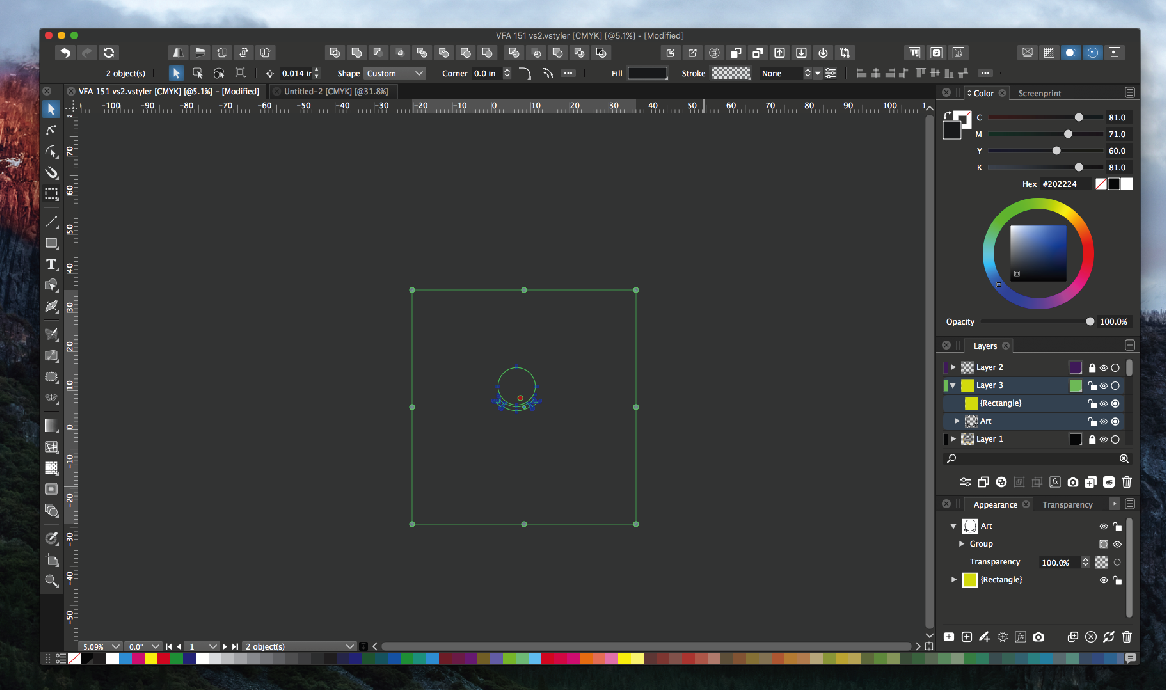Open the Screenprint panel tab

coord(1039,93)
